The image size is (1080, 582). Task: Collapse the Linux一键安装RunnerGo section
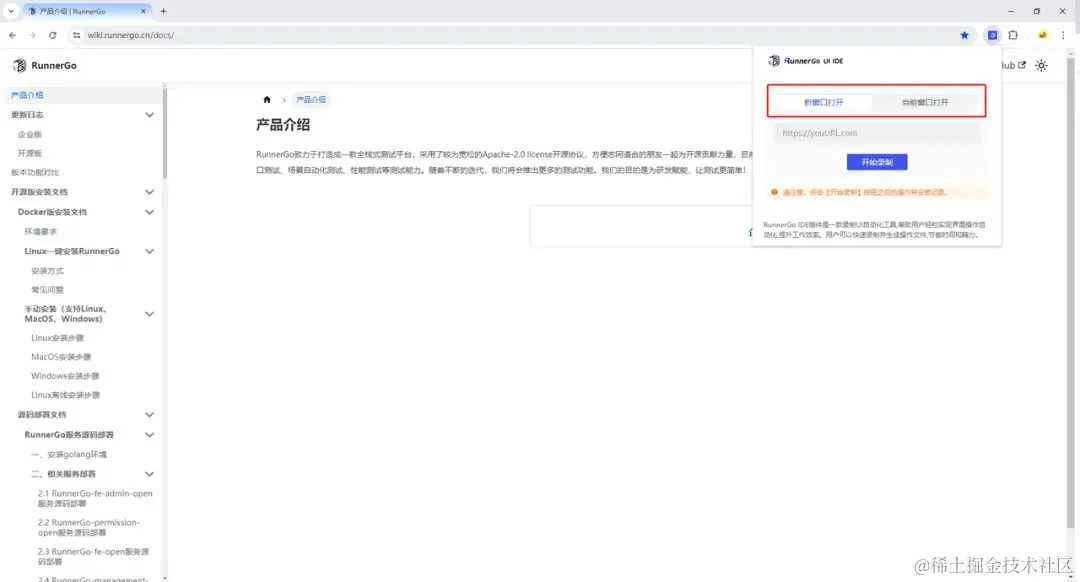click(x=149, y=250)
